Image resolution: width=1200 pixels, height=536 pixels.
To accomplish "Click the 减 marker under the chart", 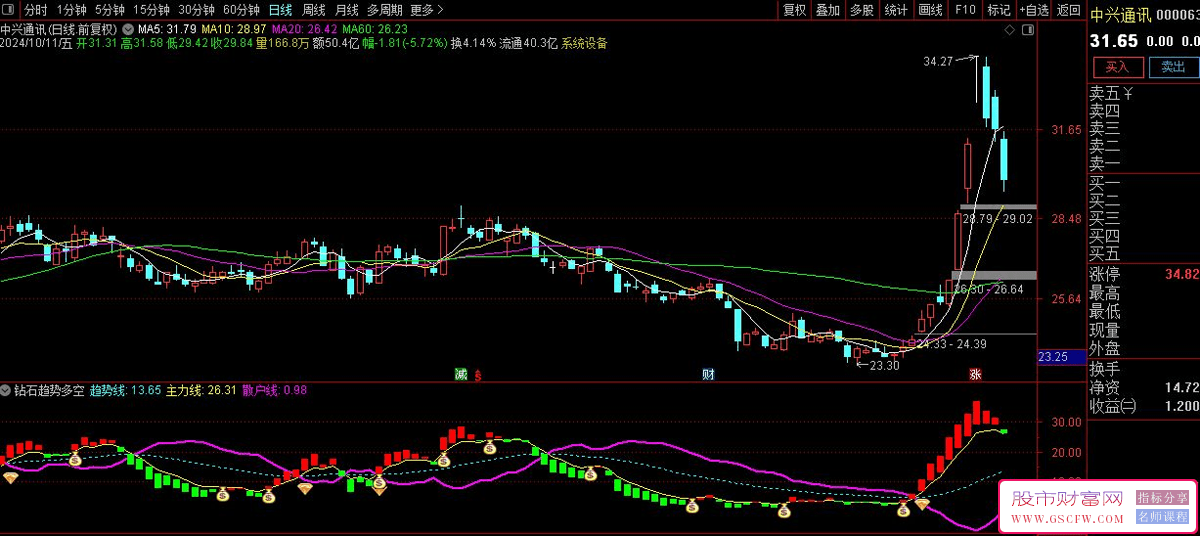I will point(460,375).
